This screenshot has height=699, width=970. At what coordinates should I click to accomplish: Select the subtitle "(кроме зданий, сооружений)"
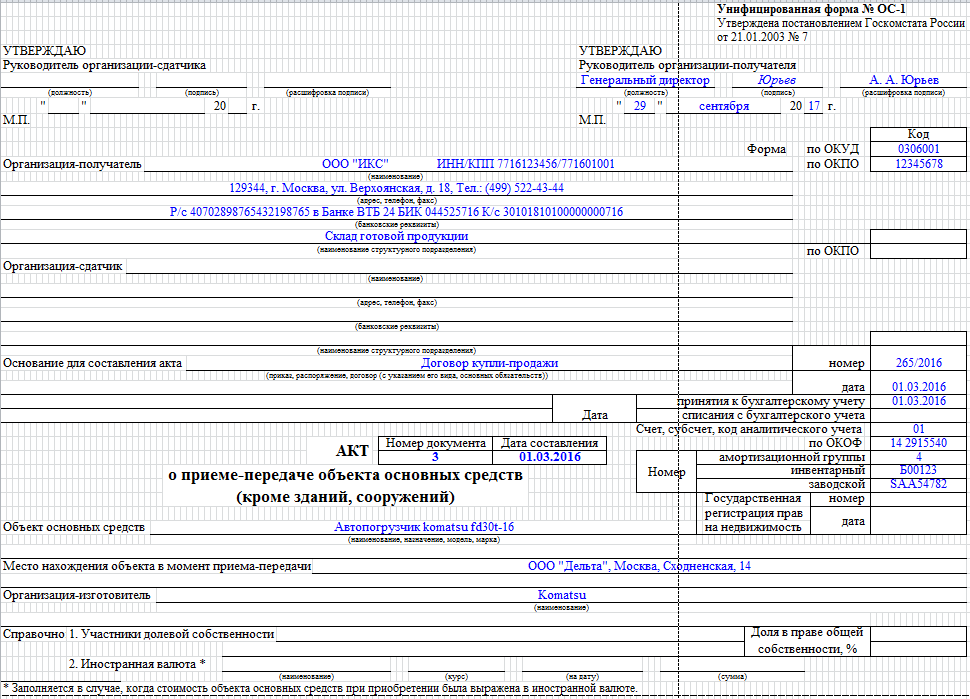pos(345,497)
